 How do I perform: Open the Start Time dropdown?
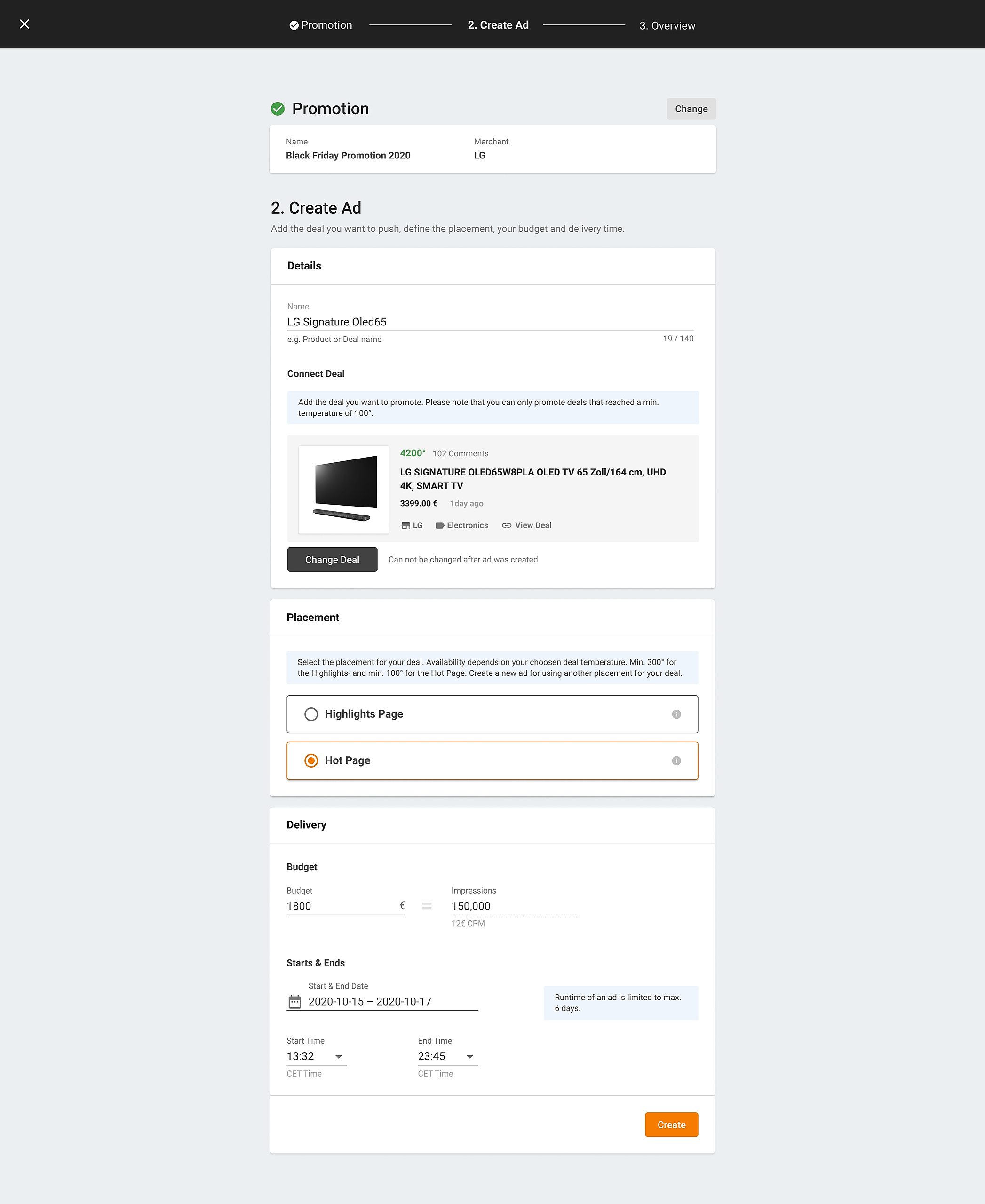(339, 1056)
